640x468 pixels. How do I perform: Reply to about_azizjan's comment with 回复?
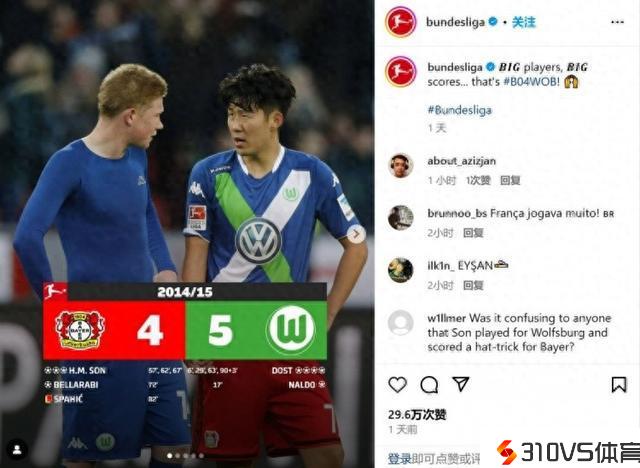point(510,180)
